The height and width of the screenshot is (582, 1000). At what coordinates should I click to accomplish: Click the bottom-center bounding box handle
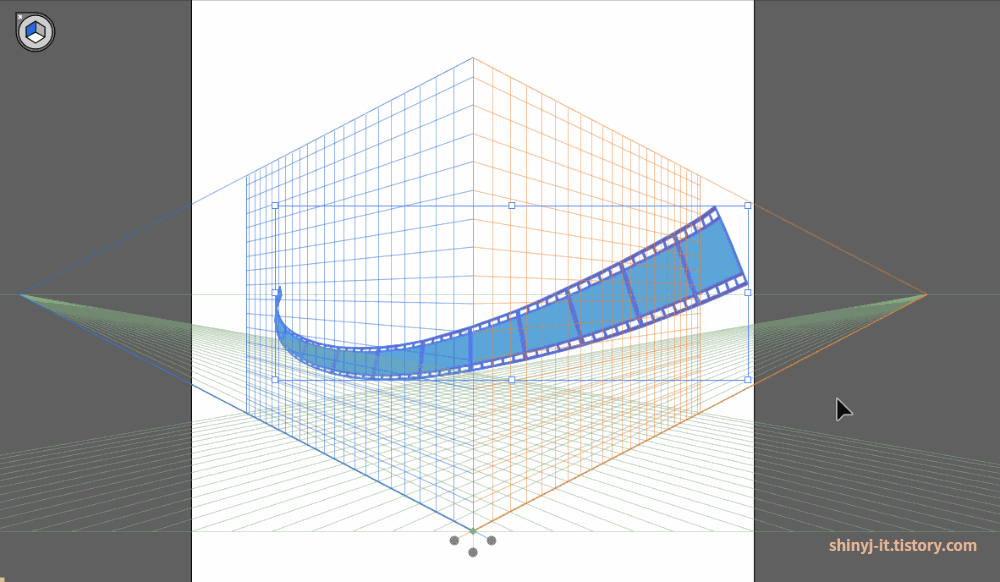pyautogui.click(x=511, y=380)
